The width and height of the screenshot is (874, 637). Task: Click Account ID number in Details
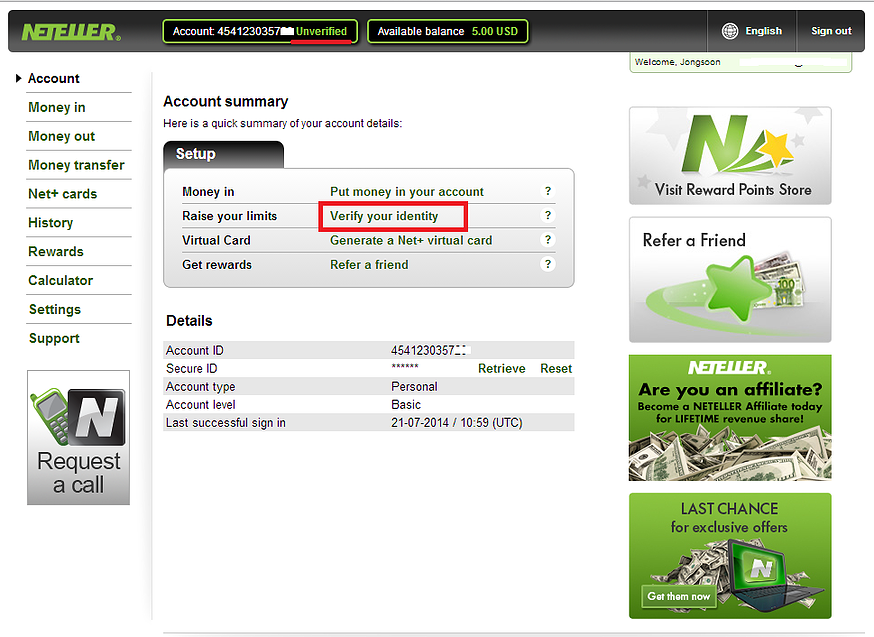pyautogui.click(x=430, y=351)
